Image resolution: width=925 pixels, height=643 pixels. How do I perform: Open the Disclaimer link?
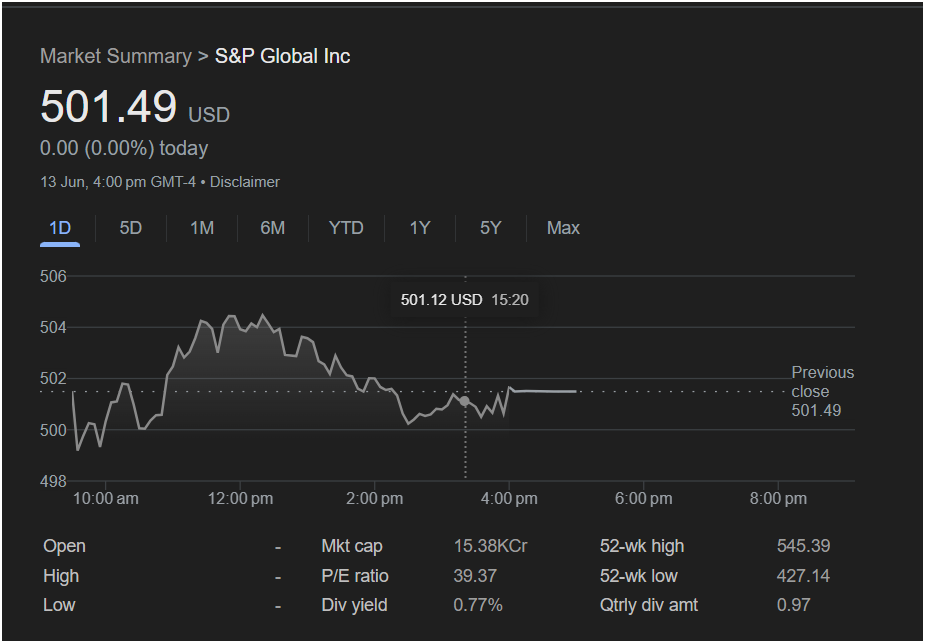244,182
